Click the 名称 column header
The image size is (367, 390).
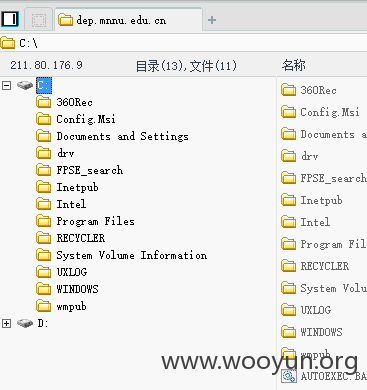click(293, 65)
